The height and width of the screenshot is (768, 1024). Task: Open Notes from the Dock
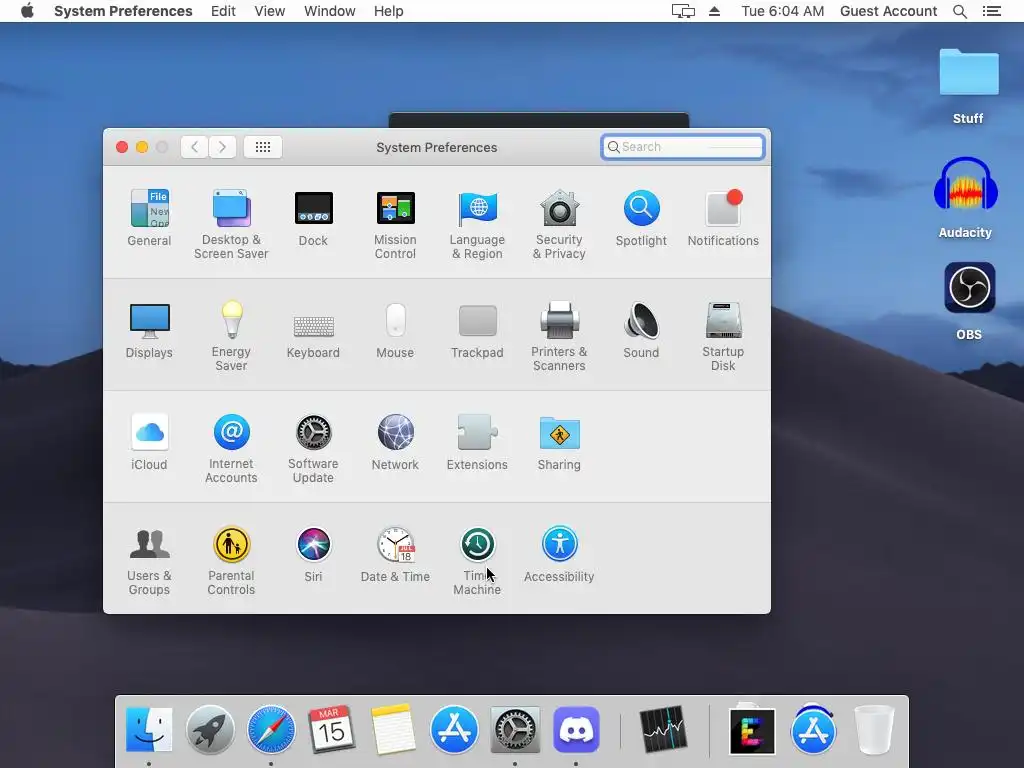[x=393, y=729]
